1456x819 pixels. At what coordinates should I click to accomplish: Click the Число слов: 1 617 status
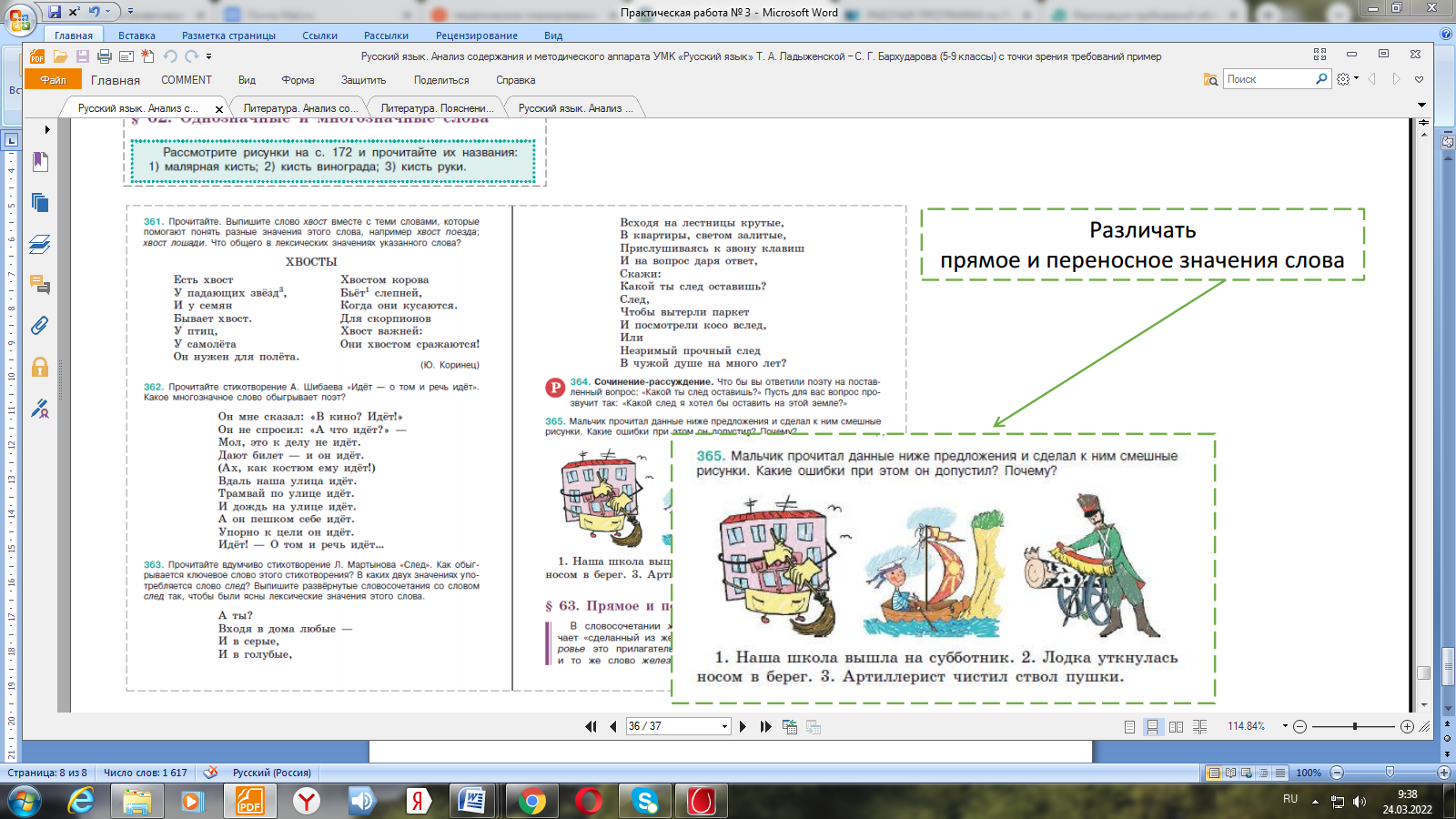(x=145, y=773)
